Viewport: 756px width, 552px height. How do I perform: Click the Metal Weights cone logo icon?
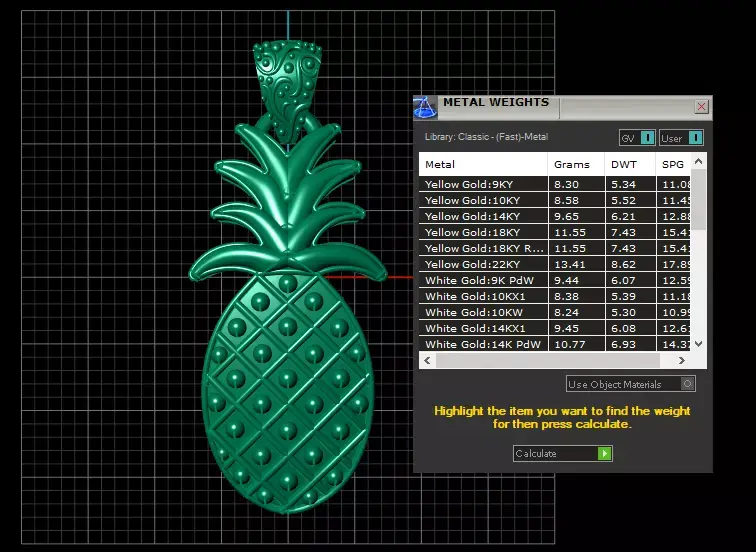(425, 107)
